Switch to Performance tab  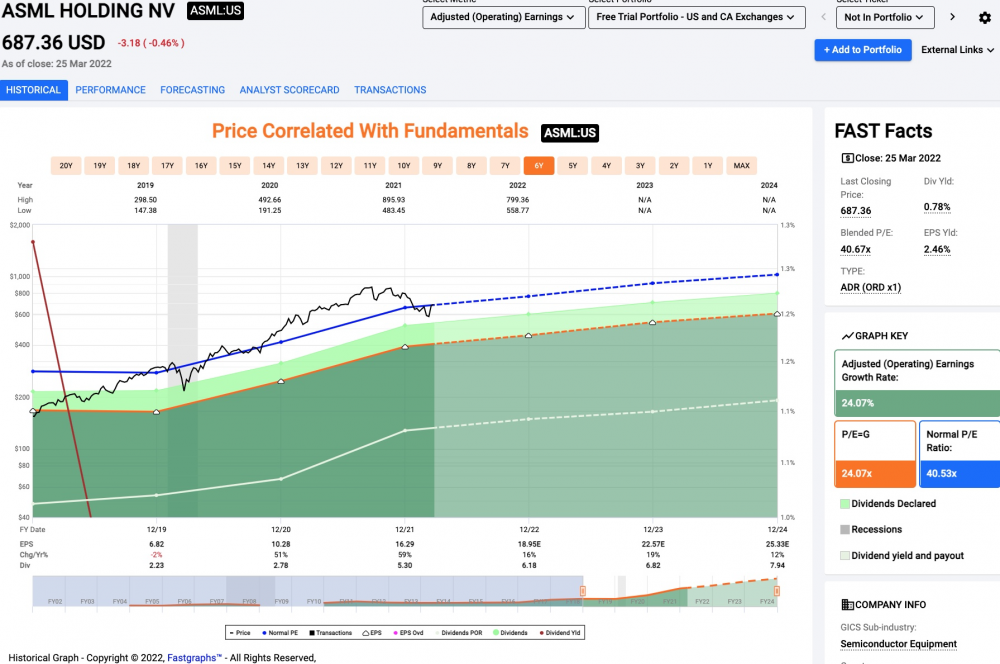(110, 90)
